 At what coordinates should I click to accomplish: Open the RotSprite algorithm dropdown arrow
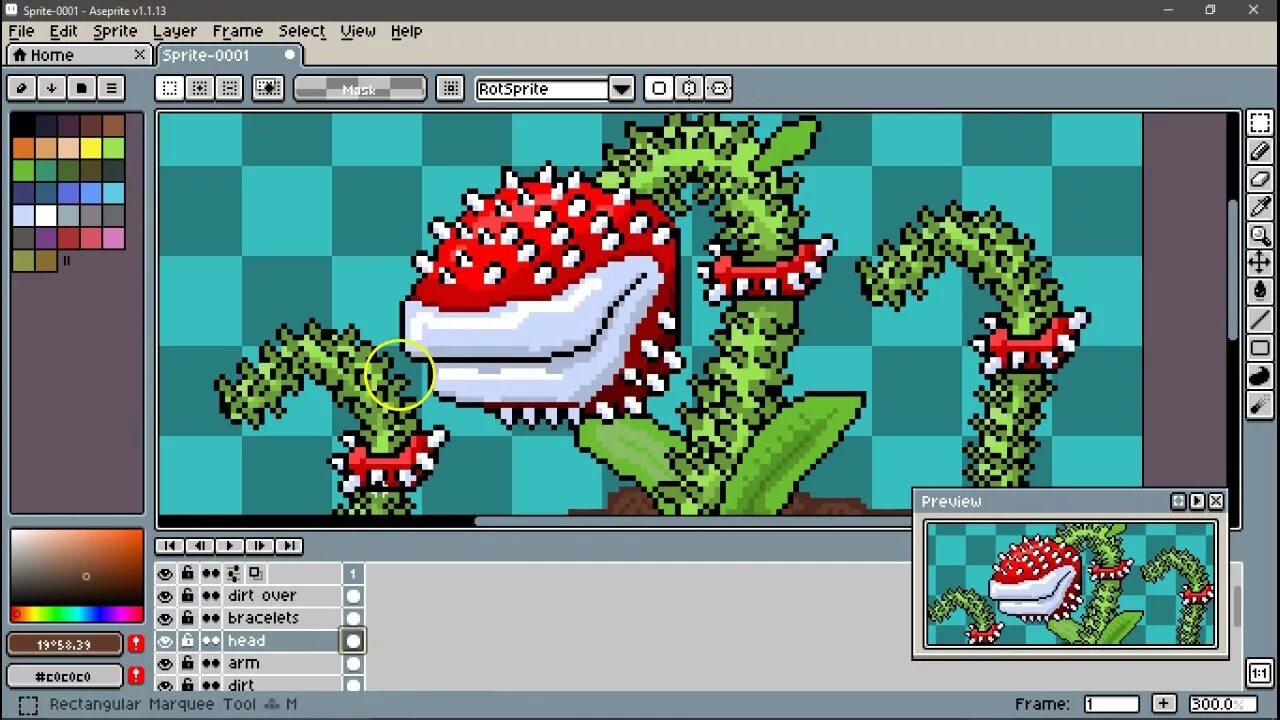tap(622, 89)
